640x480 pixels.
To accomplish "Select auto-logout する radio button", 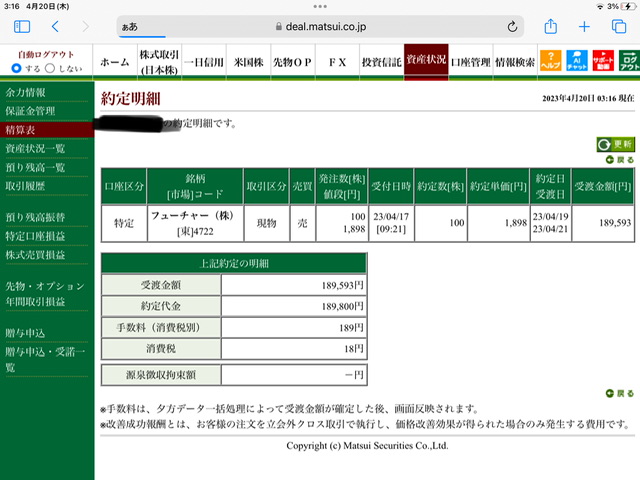I will [16, 68].
